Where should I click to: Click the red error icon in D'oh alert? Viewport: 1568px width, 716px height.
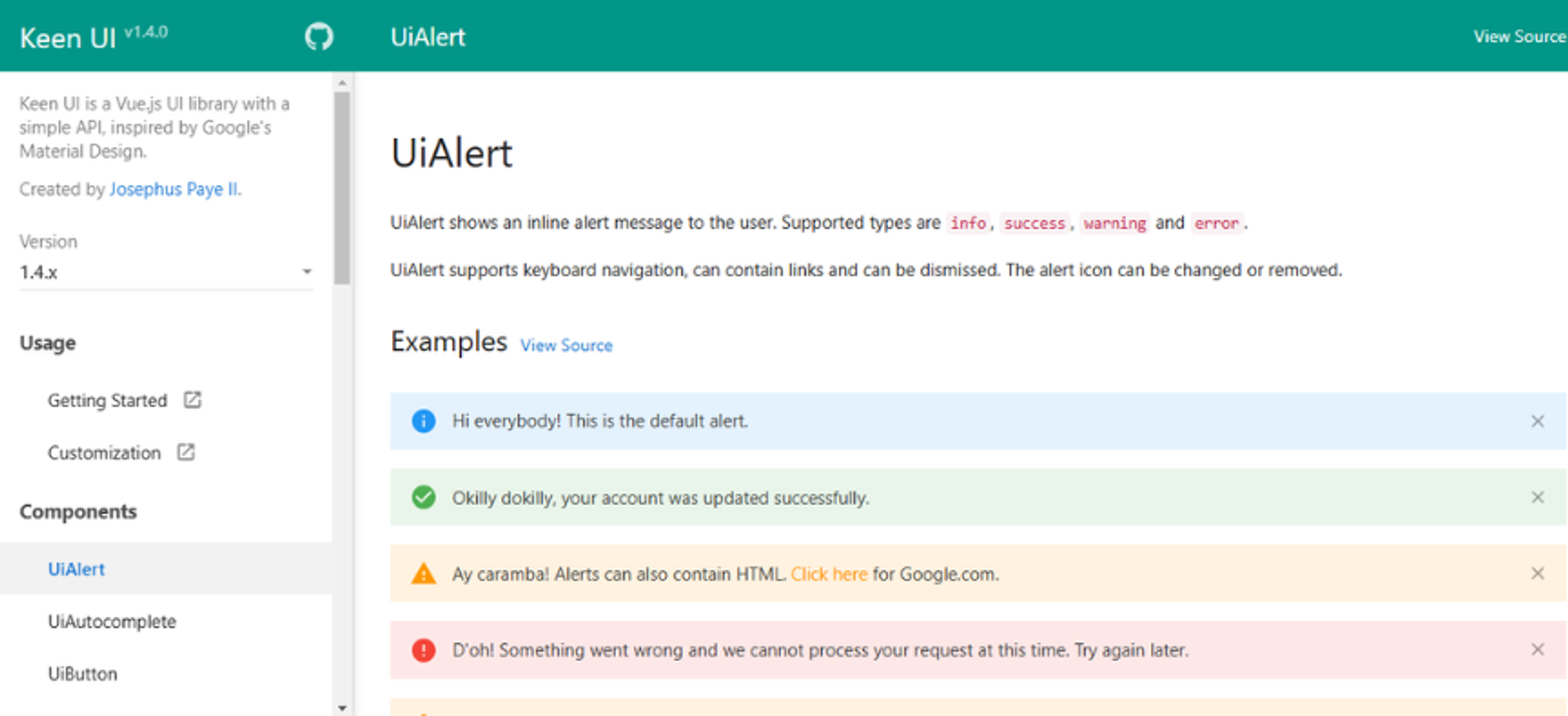click(x=423, y=649)
